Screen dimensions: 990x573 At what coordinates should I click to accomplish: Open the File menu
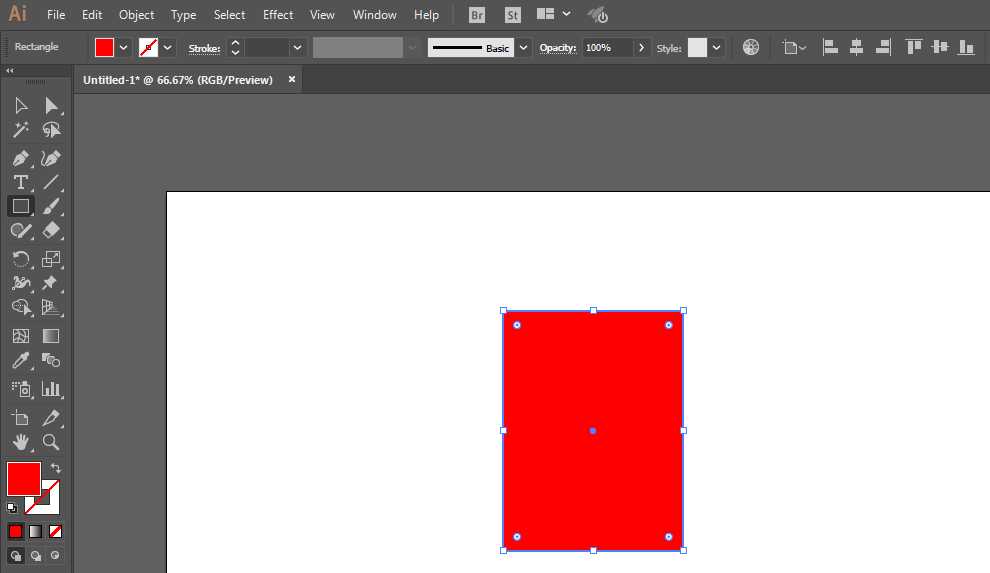[x=56, y=15]
